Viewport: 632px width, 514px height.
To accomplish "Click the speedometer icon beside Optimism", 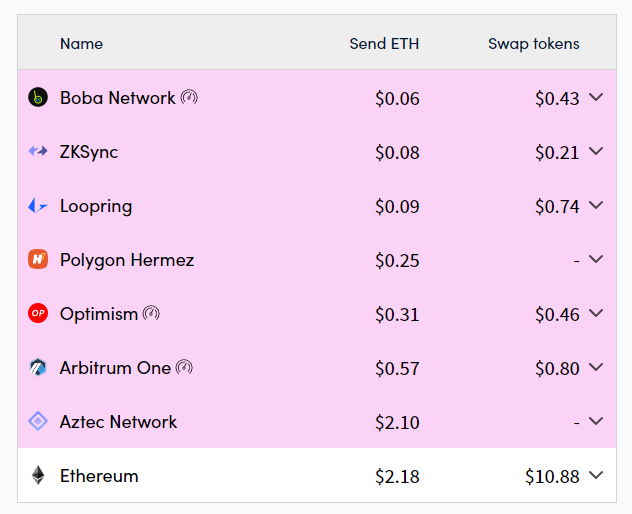I will (x=152, y=313).
